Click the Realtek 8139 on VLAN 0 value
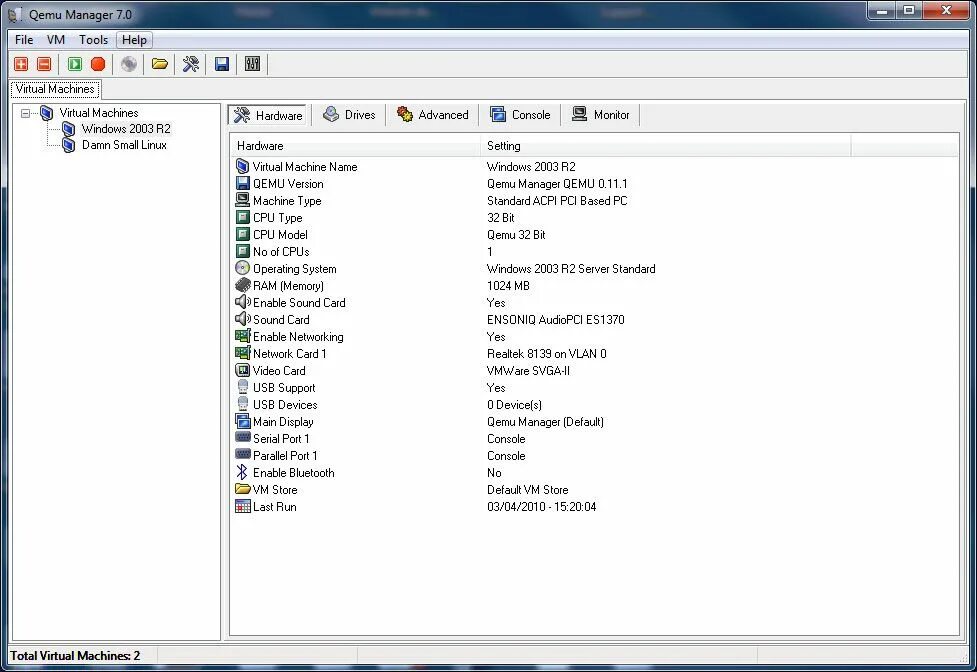The width and height of the screenshot is (977, 672). point(546,354)
